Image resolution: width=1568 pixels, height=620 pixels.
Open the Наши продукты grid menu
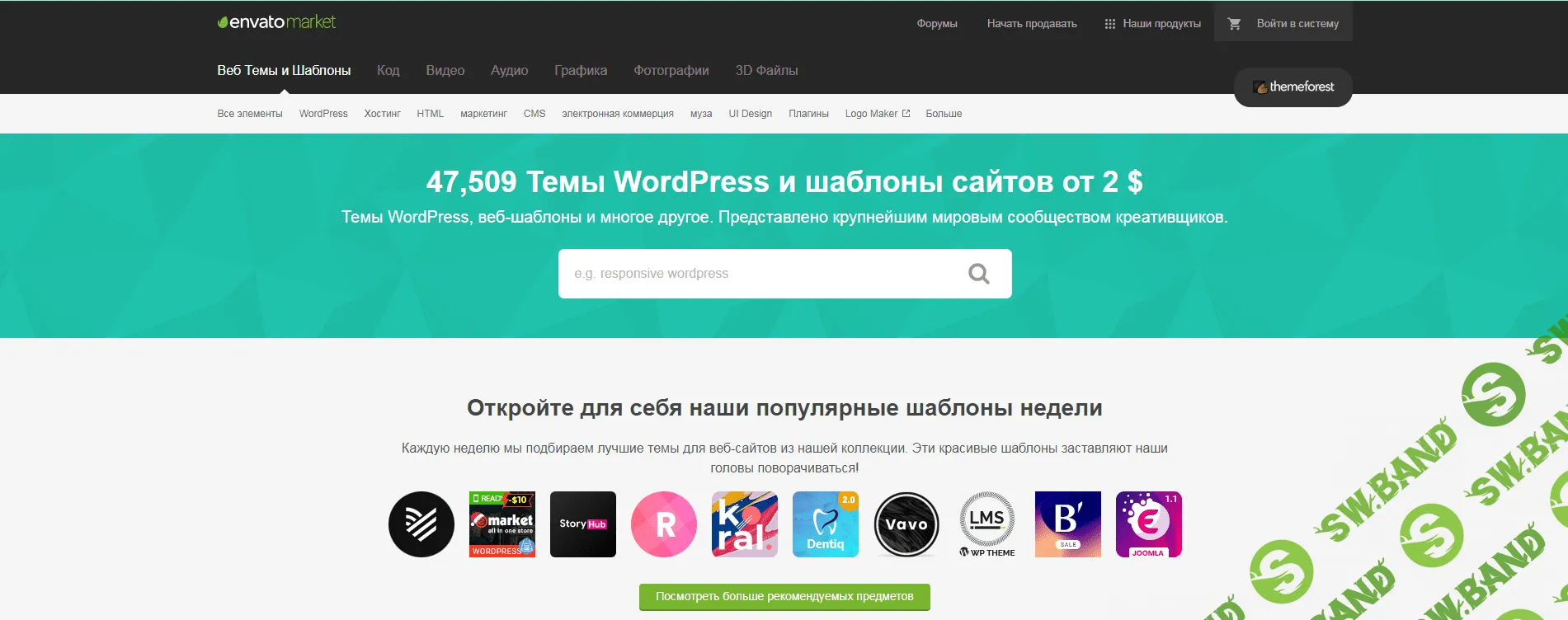1153,24
